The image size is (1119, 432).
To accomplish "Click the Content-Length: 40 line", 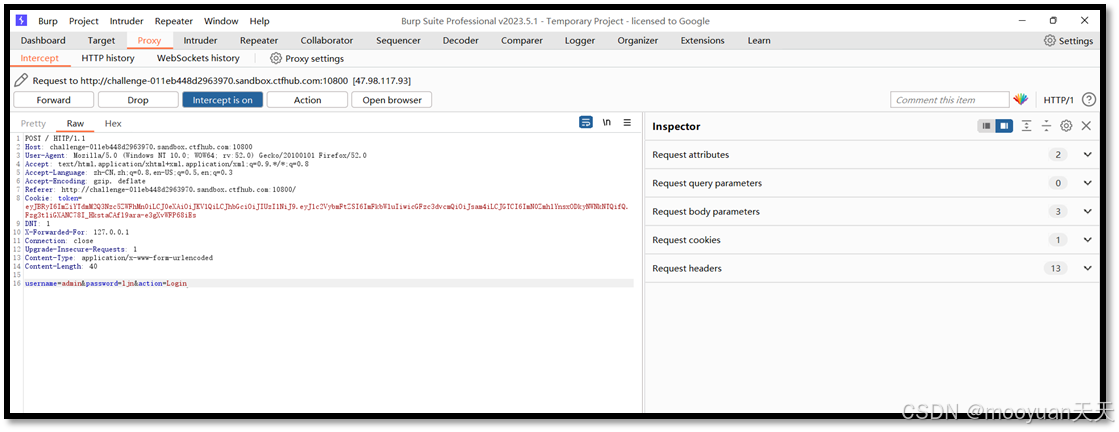I will tap(61, 266).
